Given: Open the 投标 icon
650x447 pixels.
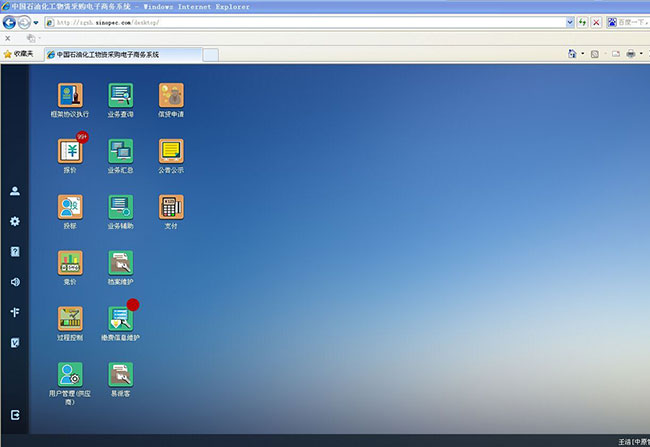Looking at the screenshot, I should coord(70,208).
